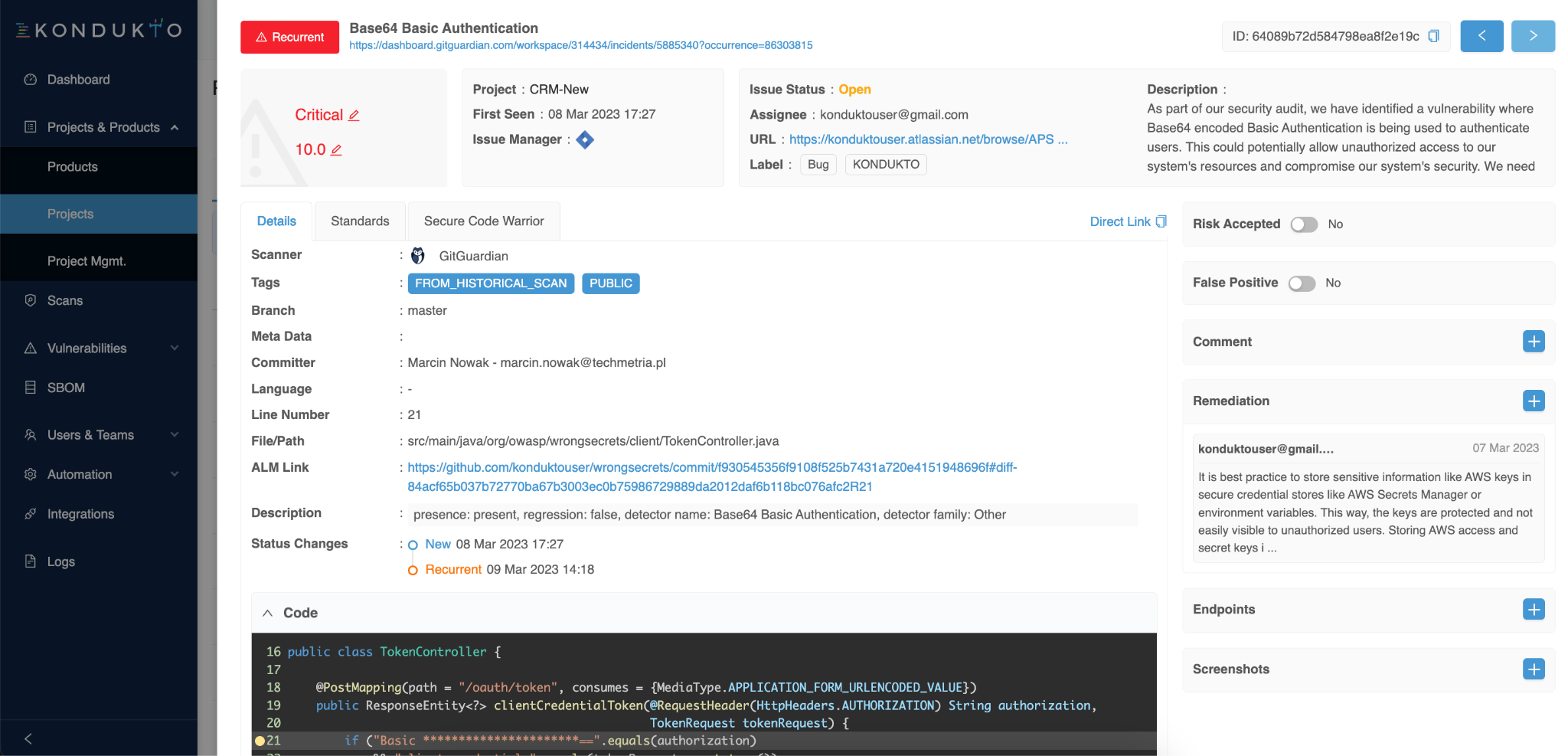Click the Kondukto logo
This screenshot has width=1568, height=756.
[98, 29]
